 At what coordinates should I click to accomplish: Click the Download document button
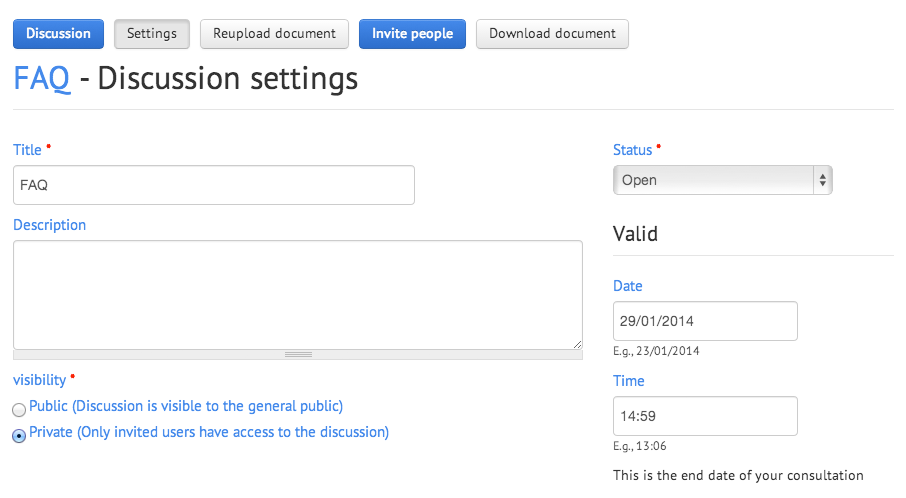pyautogui.click(x=552, y=34)
